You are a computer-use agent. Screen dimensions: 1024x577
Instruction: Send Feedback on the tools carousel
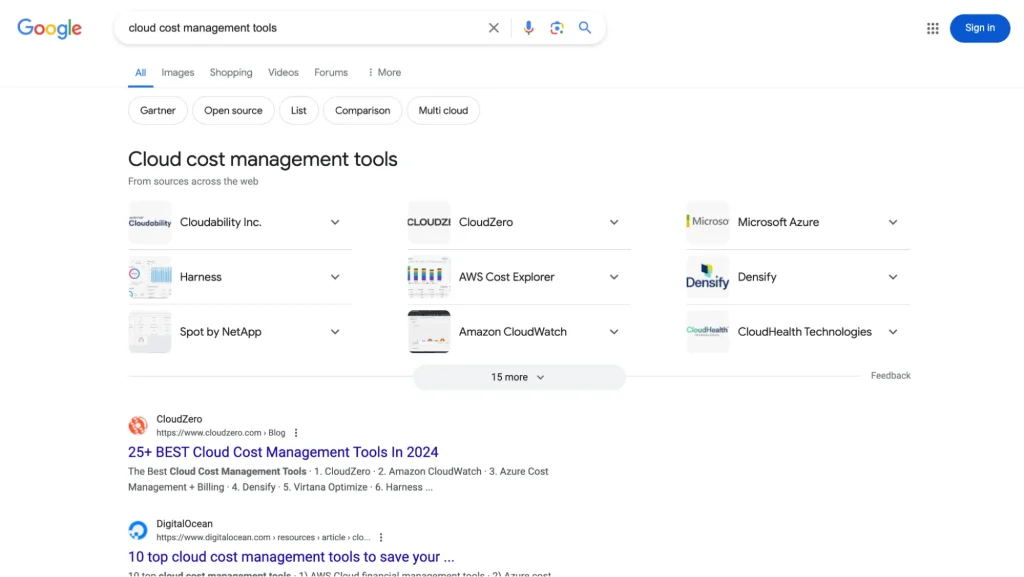[890, 375]
